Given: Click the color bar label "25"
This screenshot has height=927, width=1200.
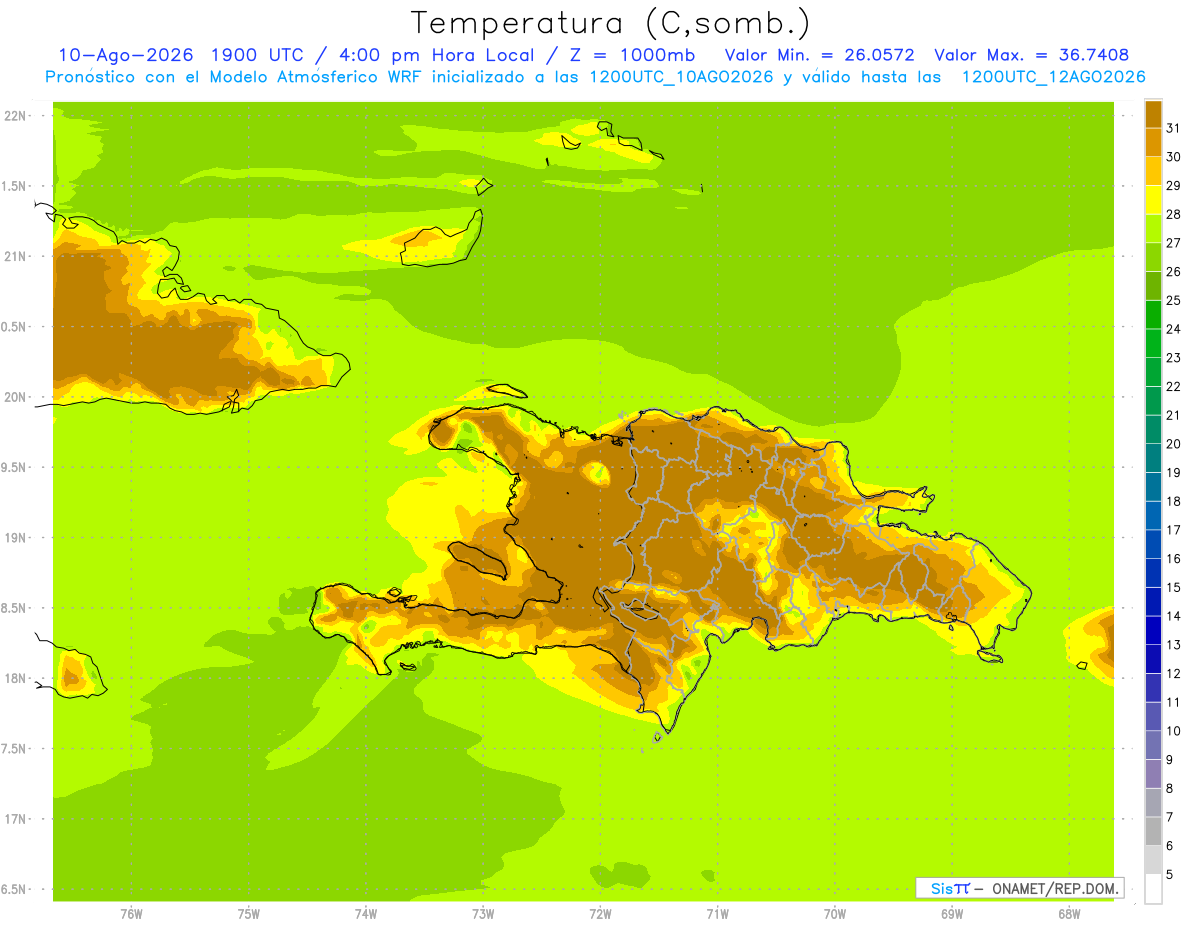Looking at the screenshot, I should click(x=1174, y=300).
